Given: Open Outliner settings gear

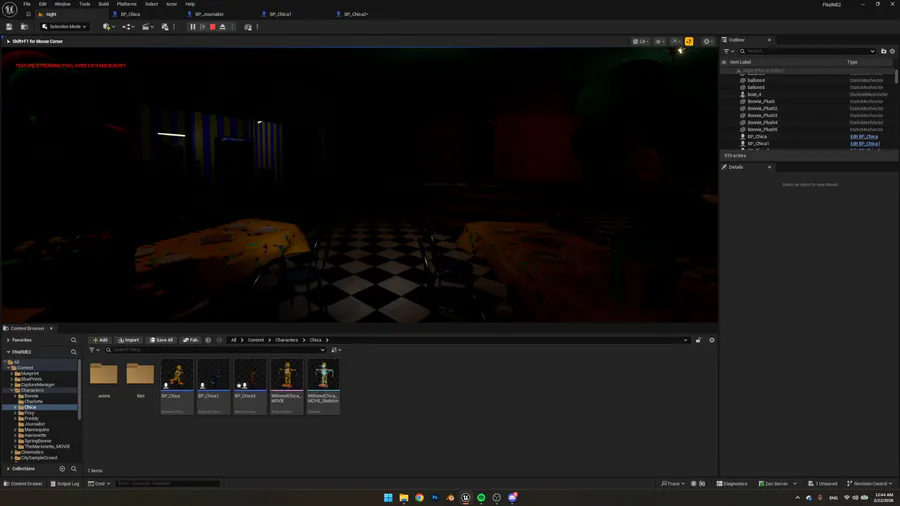Looking at the screenshot, I should click(892, 51).
